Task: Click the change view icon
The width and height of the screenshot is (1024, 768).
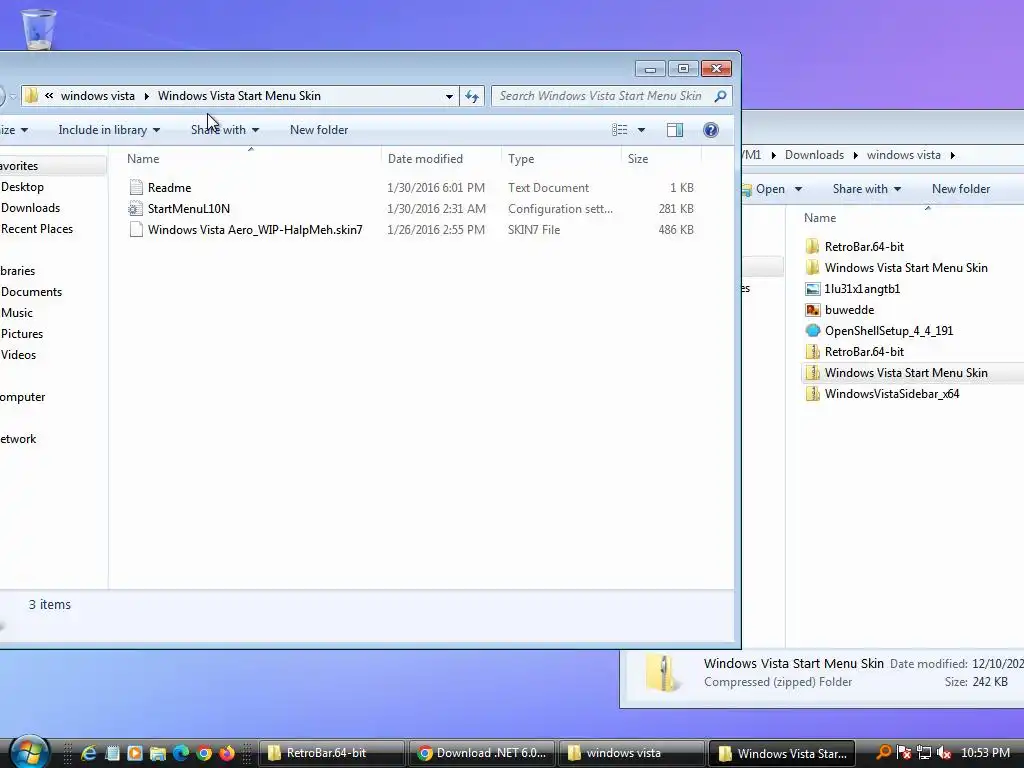Action: tap(619, 130)
